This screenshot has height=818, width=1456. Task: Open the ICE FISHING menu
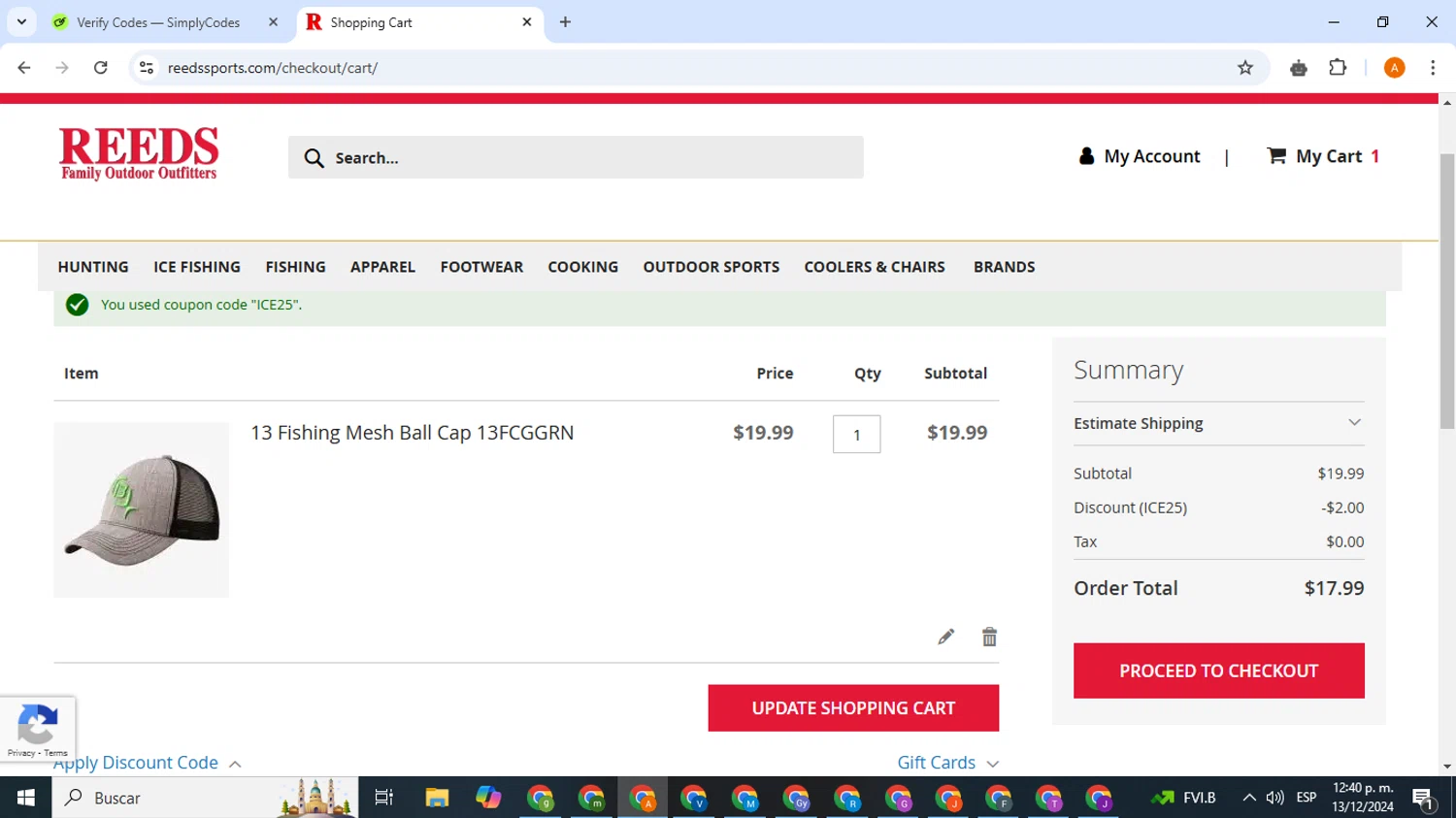pyautogui.click(x=197, y=267)
